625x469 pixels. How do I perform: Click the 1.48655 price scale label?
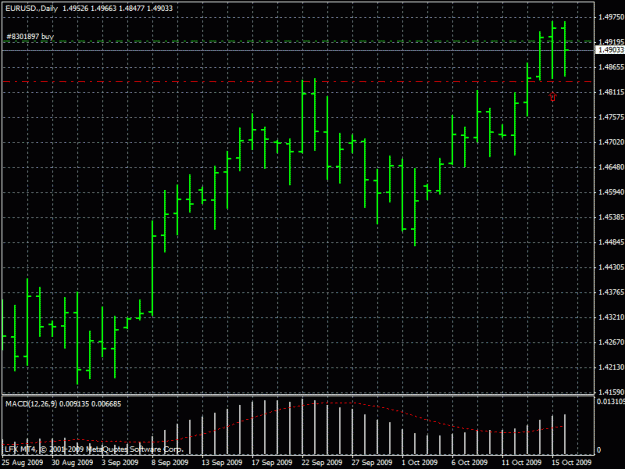pos(611,67)
